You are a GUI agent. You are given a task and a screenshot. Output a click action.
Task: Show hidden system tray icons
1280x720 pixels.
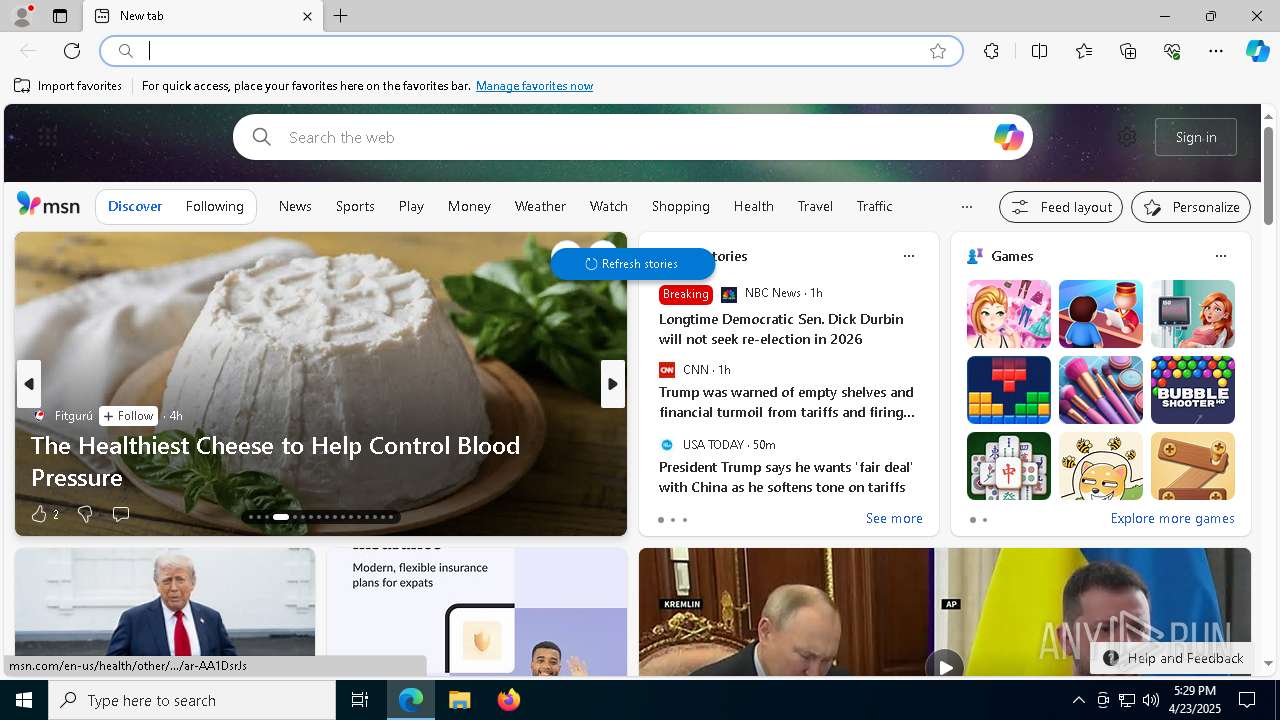(1078, 700)
